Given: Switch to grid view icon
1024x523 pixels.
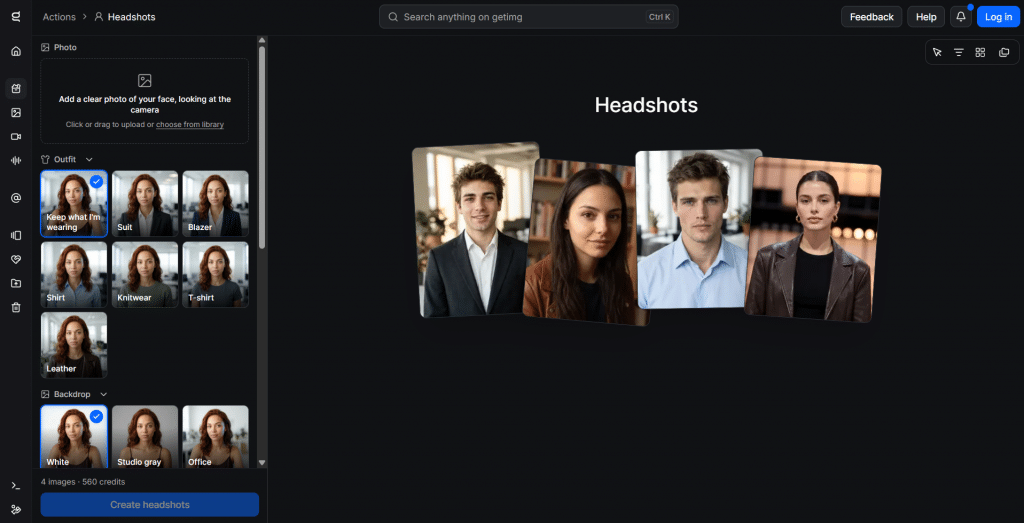Looking at the screenshot, I should (x=980, y=52).
